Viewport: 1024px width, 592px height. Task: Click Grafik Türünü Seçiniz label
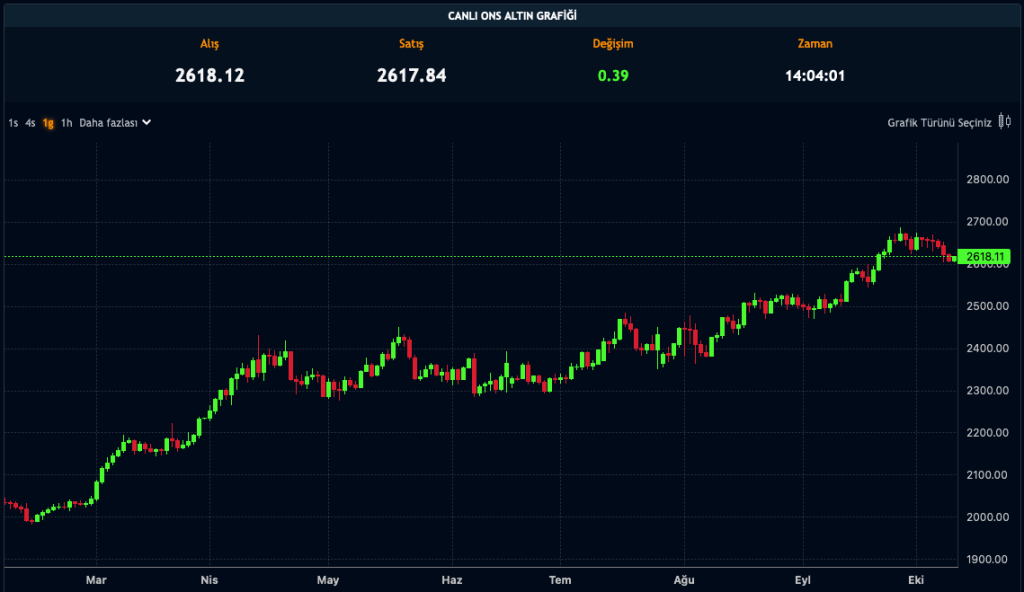coord(939,123)
